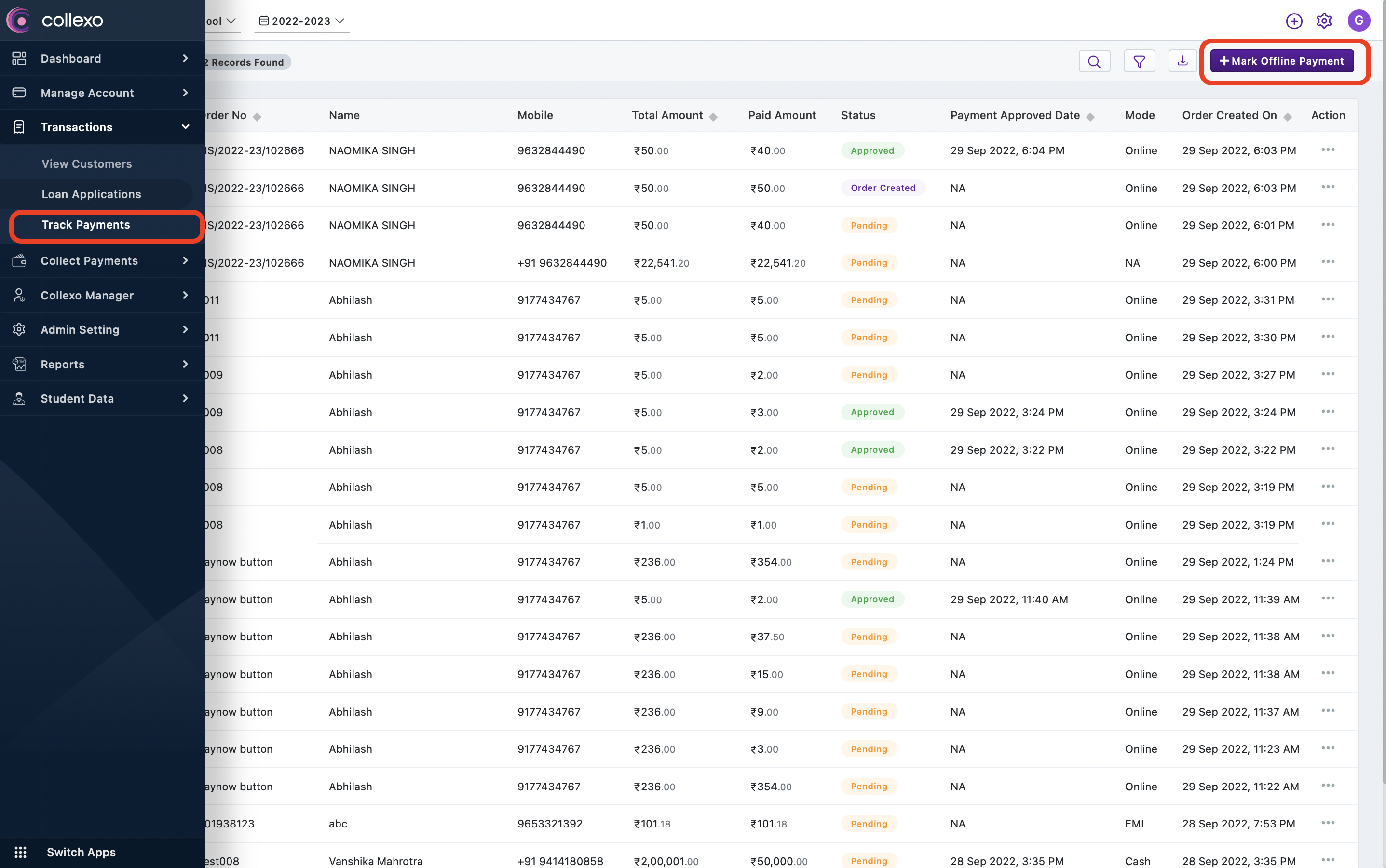Open action menu for abc EMI row

coord(1328,823)
